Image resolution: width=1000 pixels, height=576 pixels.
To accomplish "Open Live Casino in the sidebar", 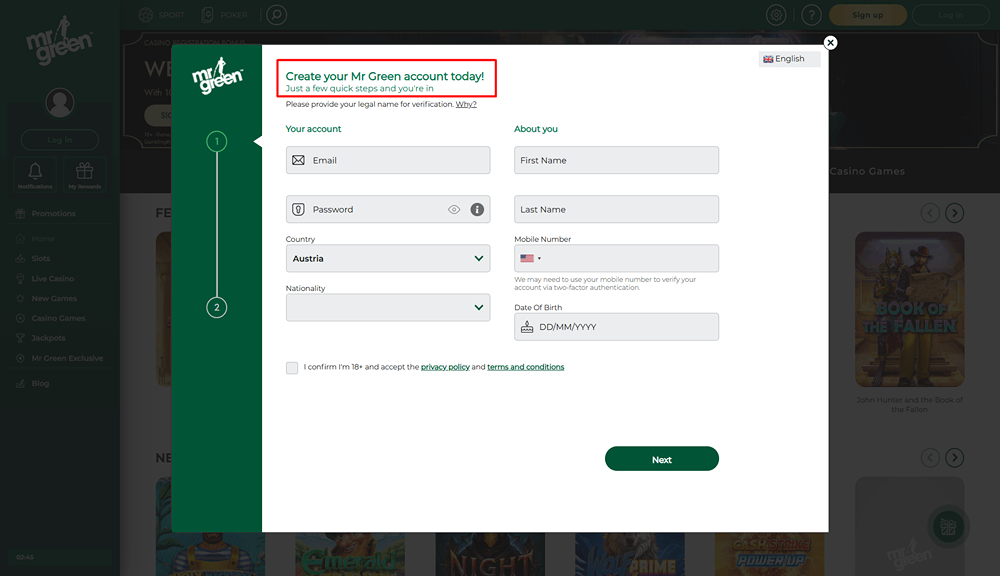I will click(53, 279).
